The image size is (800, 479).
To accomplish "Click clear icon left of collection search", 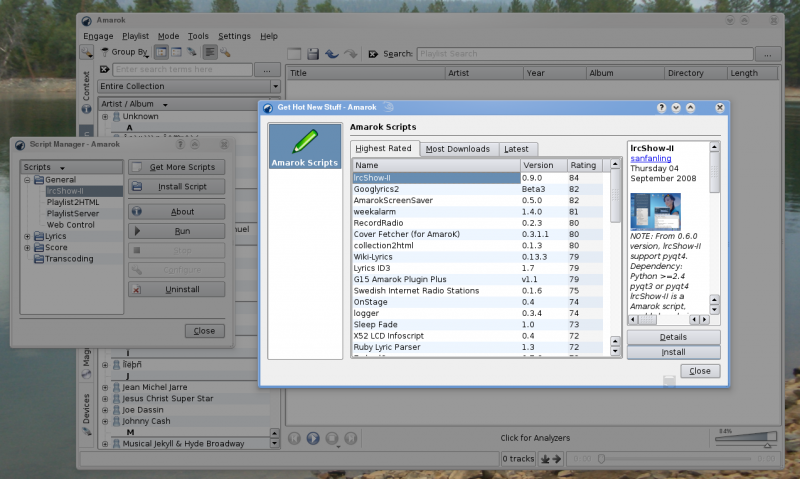I will [105, 69].
